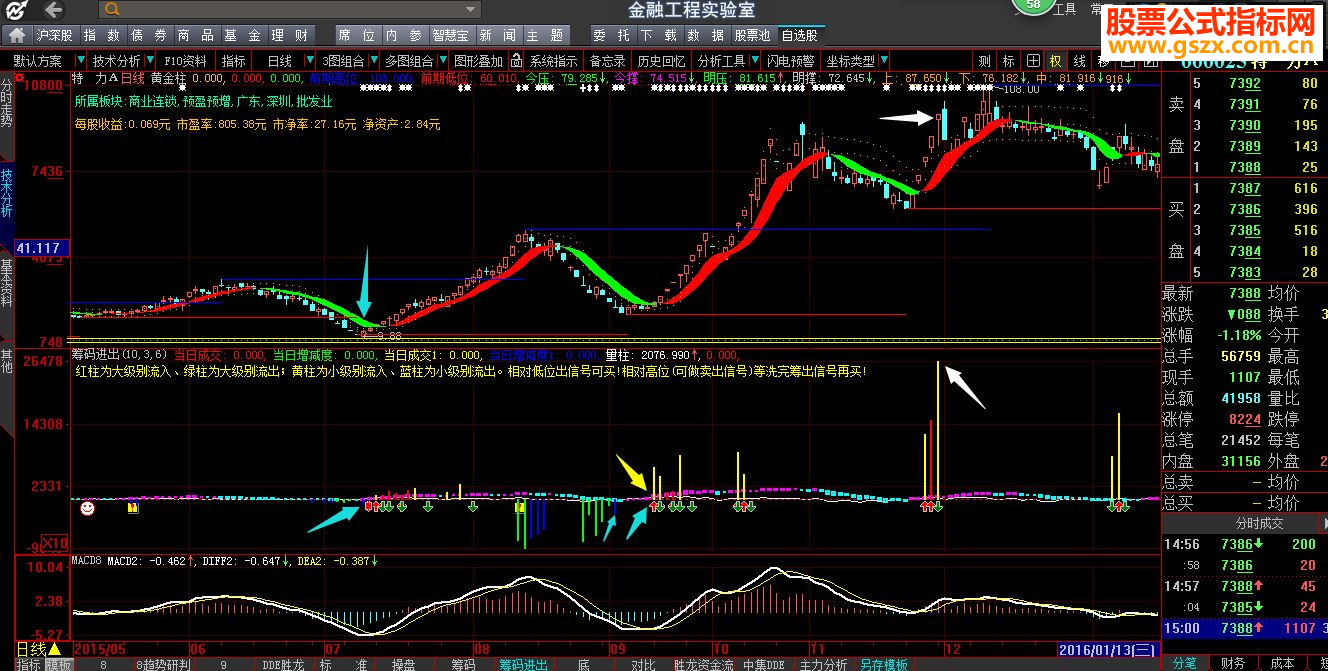Click the 标 marker icon
Viewport: 1328px width, 671px height.
click(x=1009, y=61)
